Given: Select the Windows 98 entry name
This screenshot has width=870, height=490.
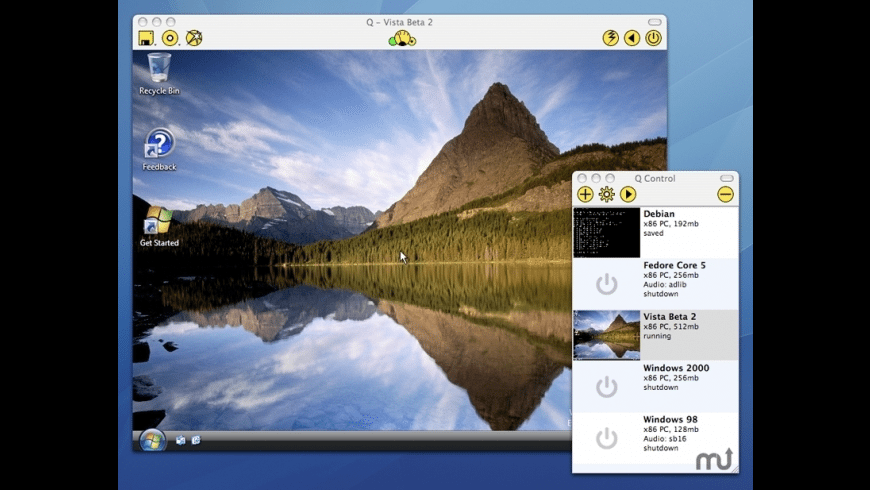Looking at the screenshot, I should pyautogui.click(x=671, y=420).
